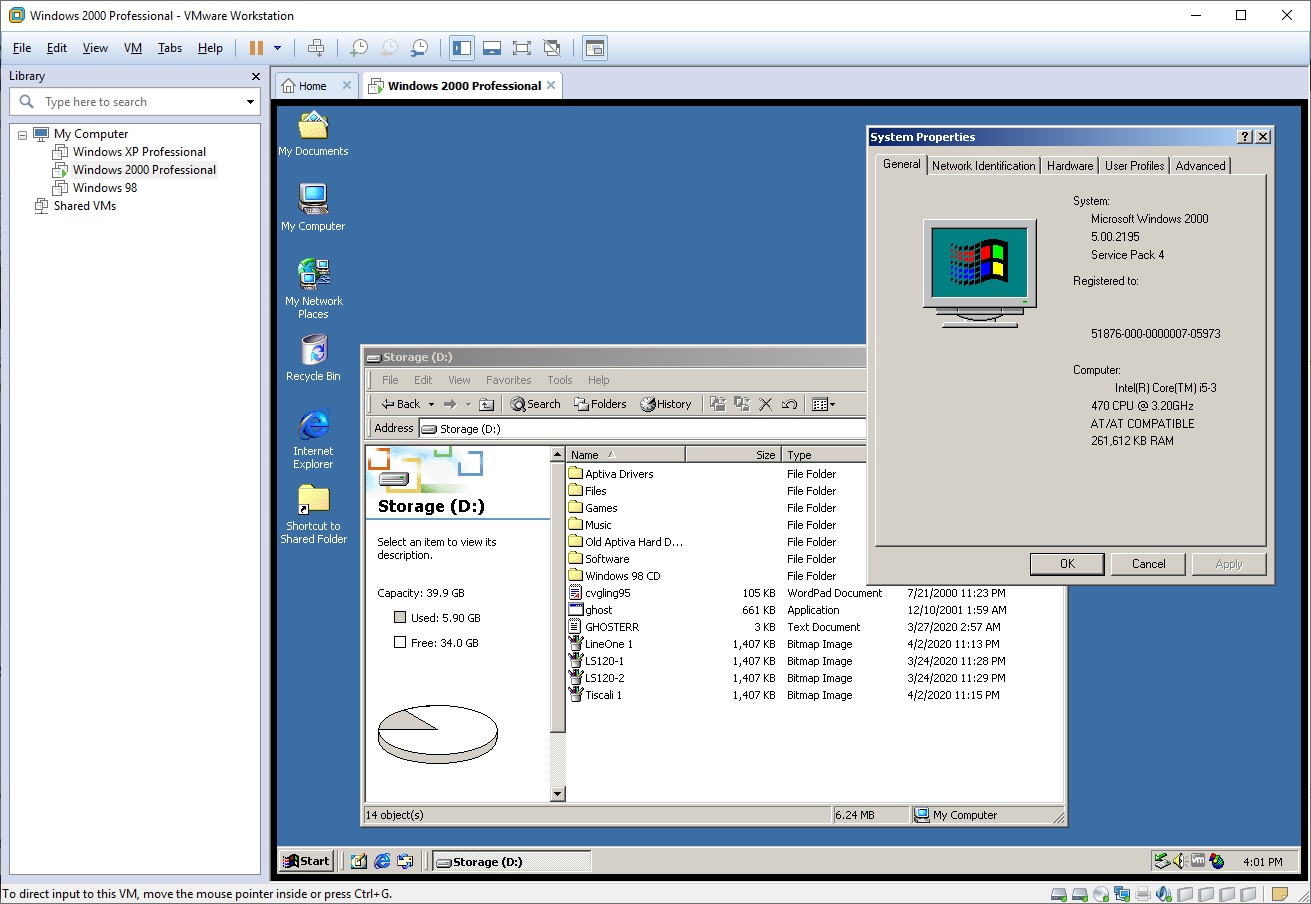
Task: Click Show Desktop quick launch icon
Action: tap(359, 861)
